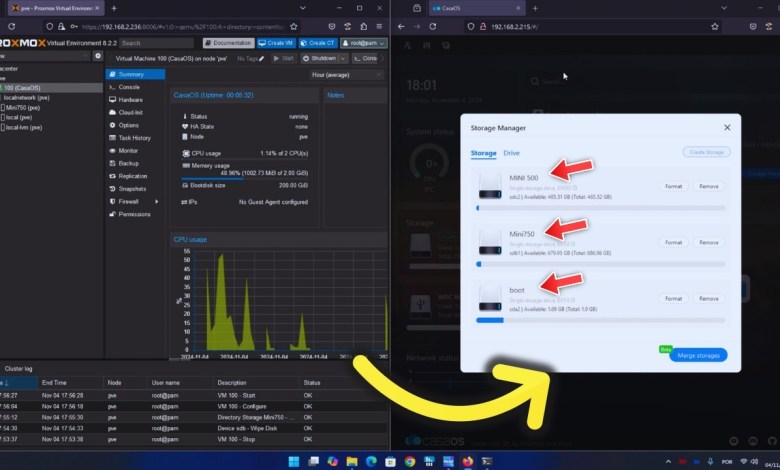Select Mini750 (pve) storage in the tree
Image resolution: width=780 pixels, height=470 pixels.
point(22,108)
